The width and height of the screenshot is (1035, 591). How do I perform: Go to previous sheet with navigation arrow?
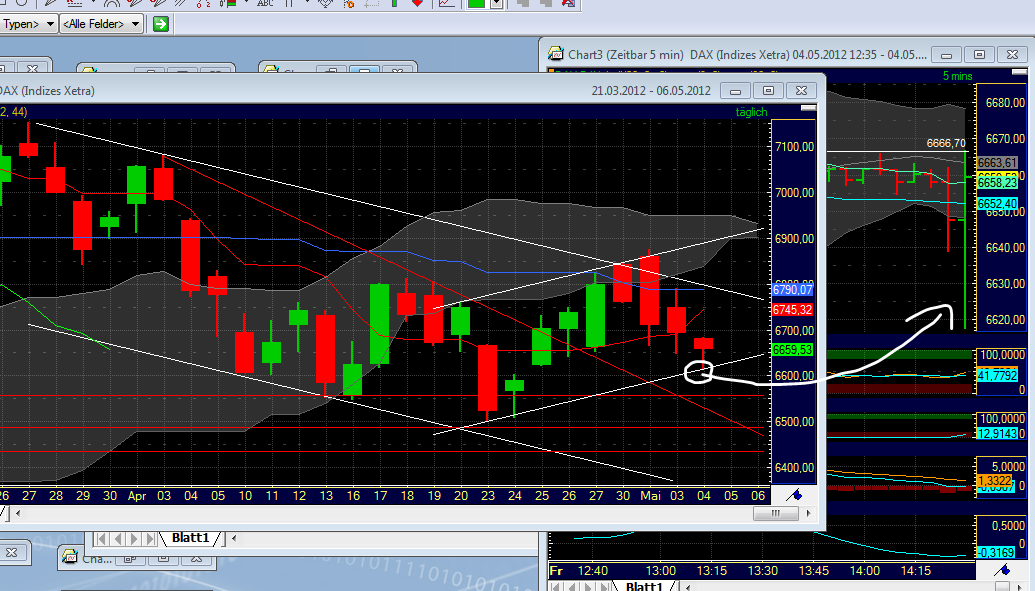(x=117, y=539)
